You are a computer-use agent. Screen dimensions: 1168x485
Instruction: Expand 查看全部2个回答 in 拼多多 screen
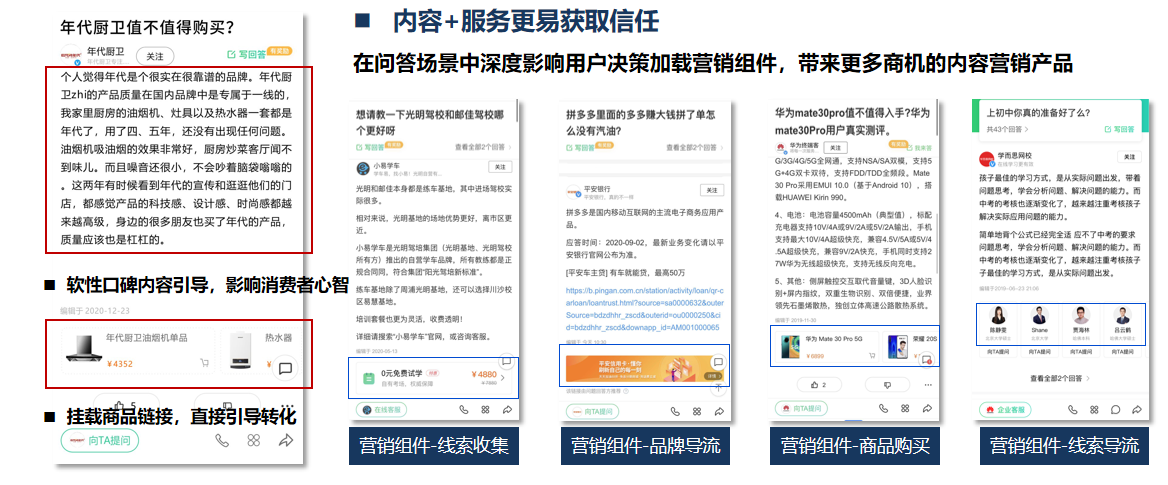[694, 148]
